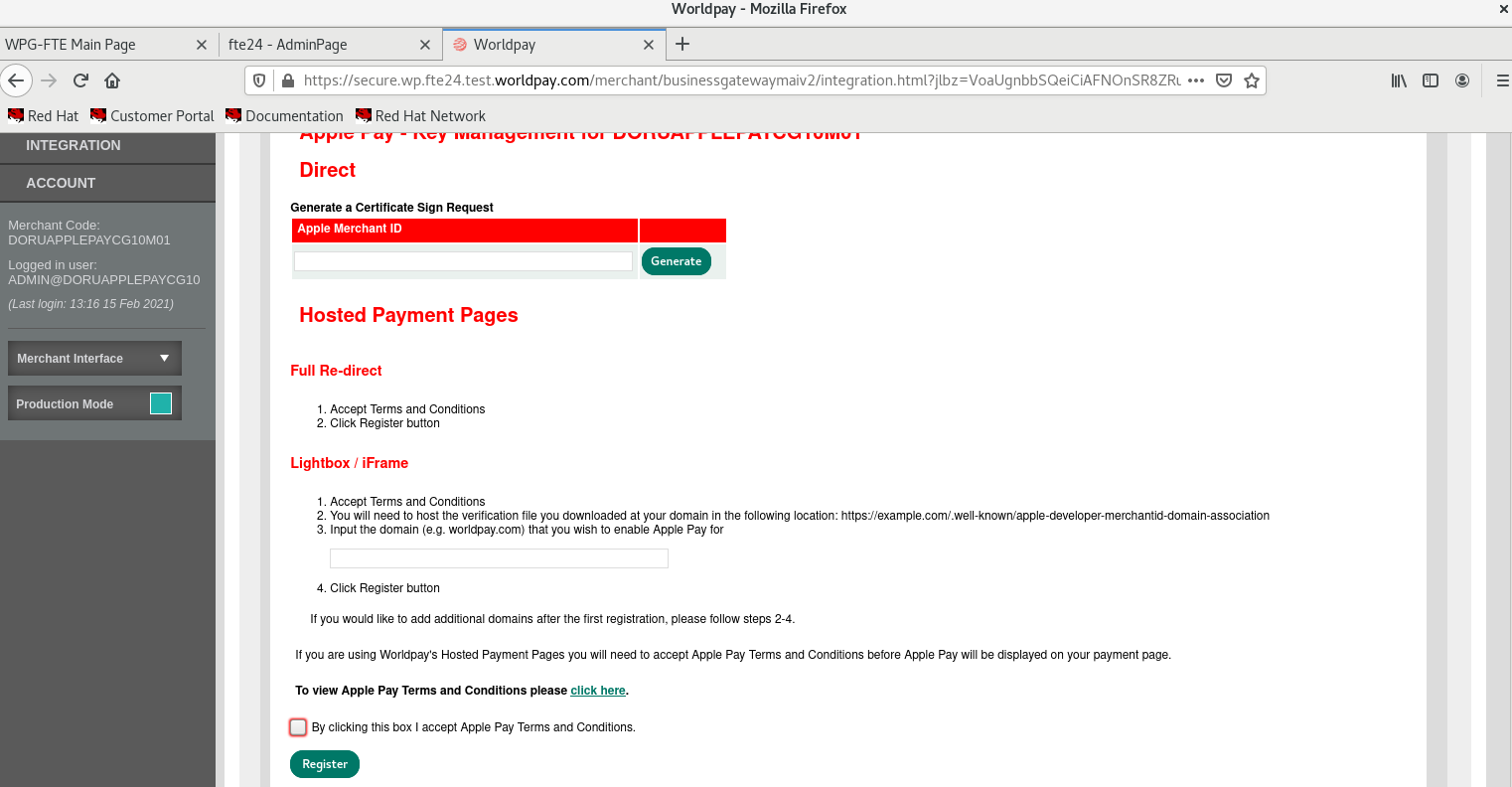This screenshot has height=787, width=1512.
Task: Expand the Merchant Interface dropdown
Action: click(94, 358)
